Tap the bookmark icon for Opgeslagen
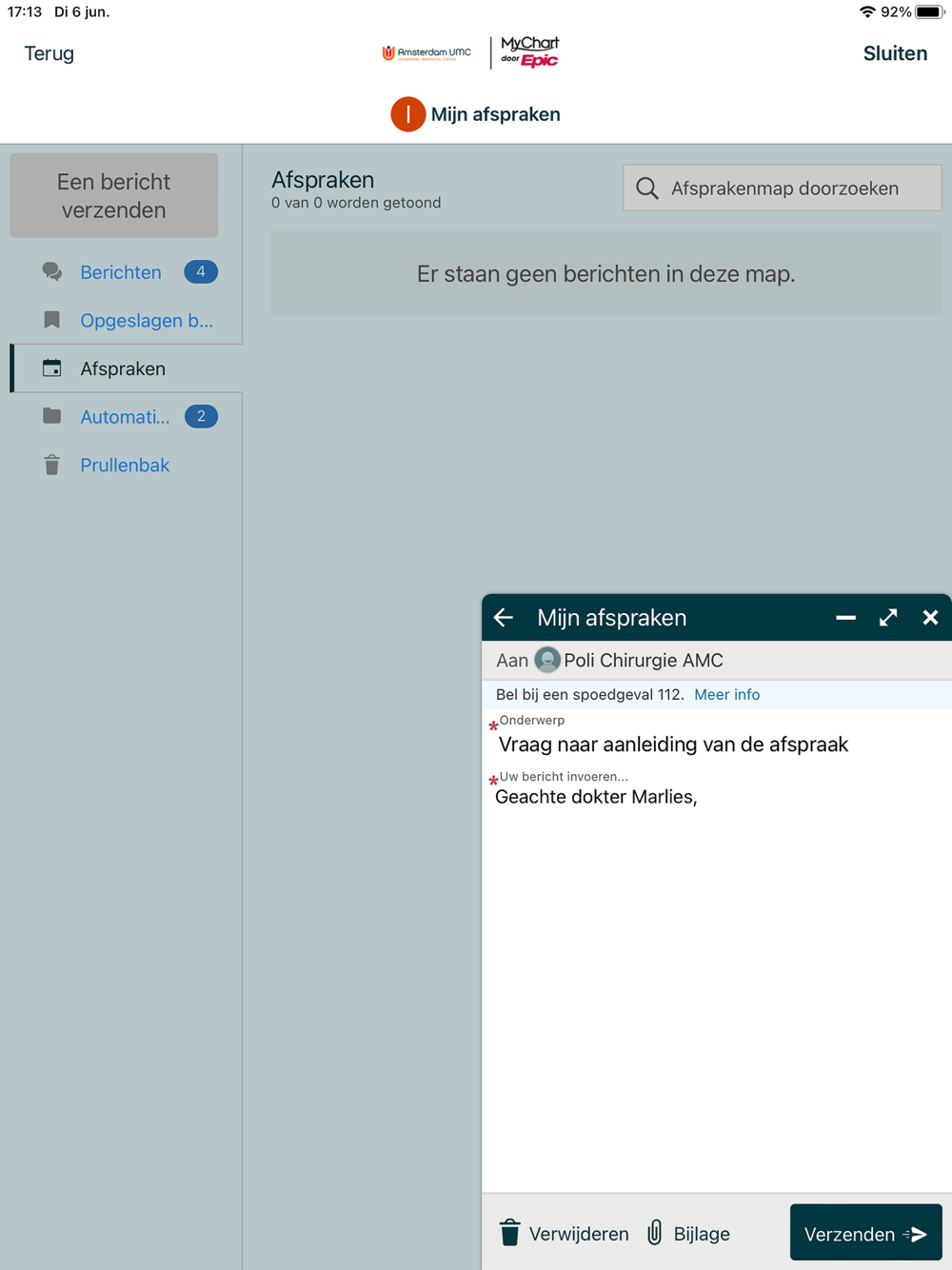This screenshot has width=952, height=1270. pyautogui.click(x=52, y=320)
